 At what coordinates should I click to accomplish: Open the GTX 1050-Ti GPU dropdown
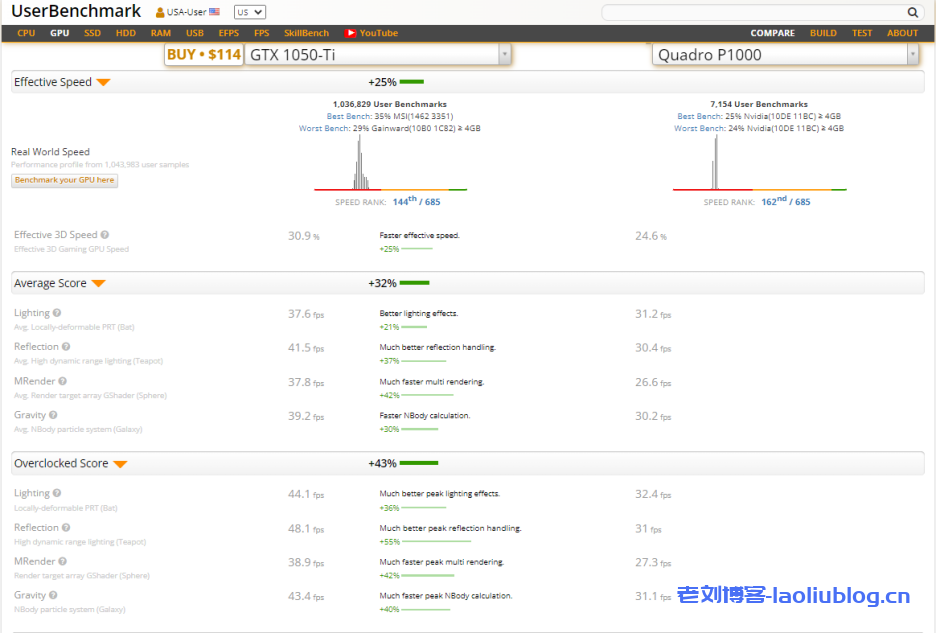(503, 55)
